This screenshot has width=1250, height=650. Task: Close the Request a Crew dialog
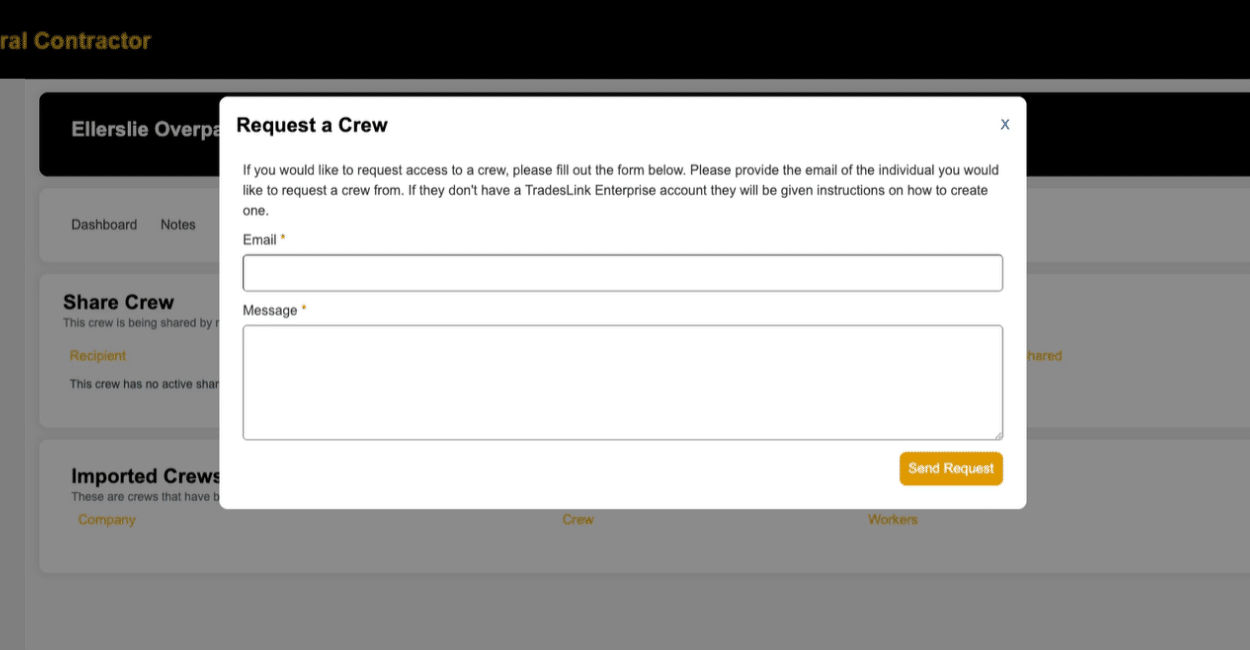tap(1005, 124)
